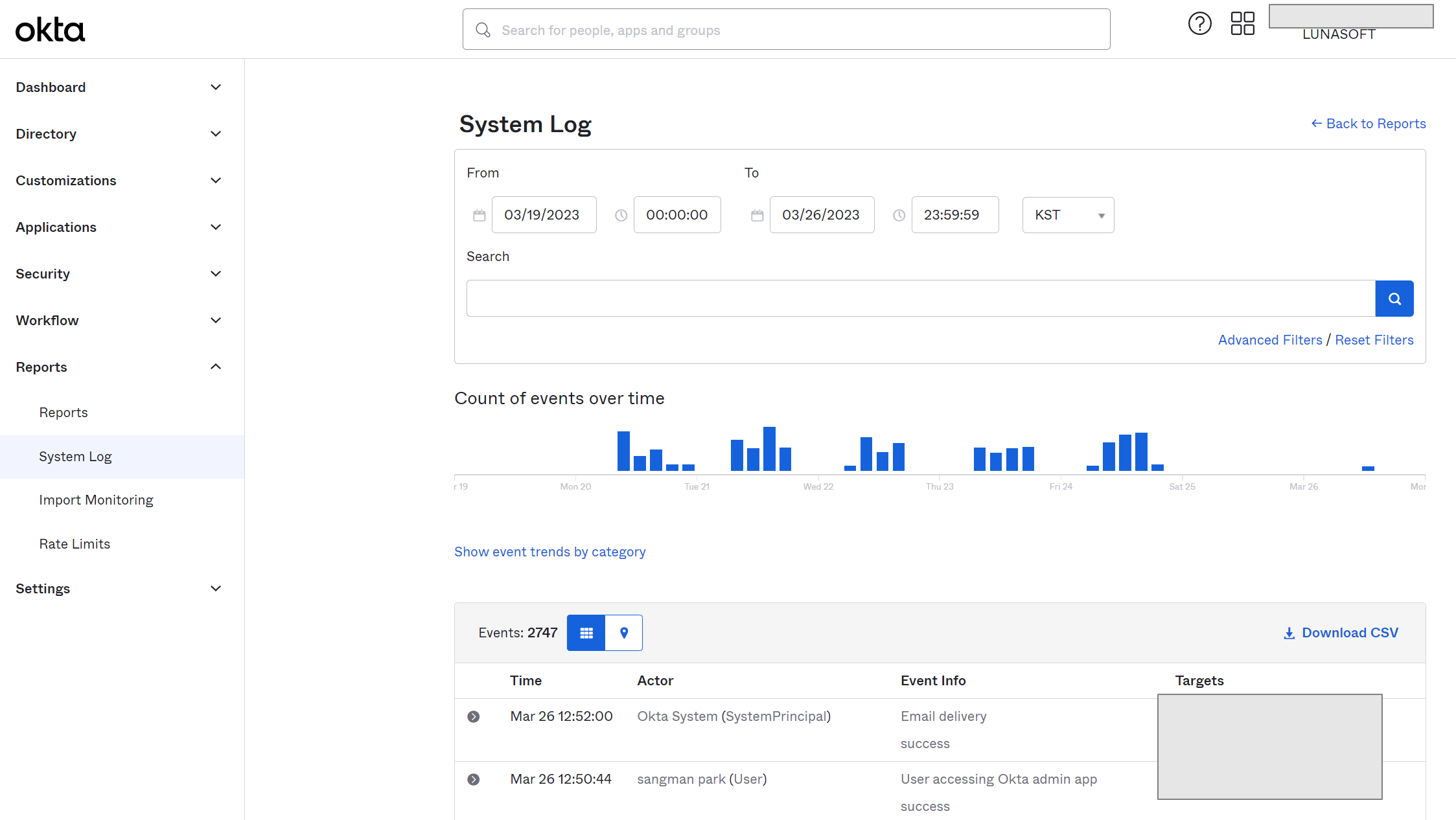Expand the Mar 26 12:50:44 event row

click(x=474, y=779)
